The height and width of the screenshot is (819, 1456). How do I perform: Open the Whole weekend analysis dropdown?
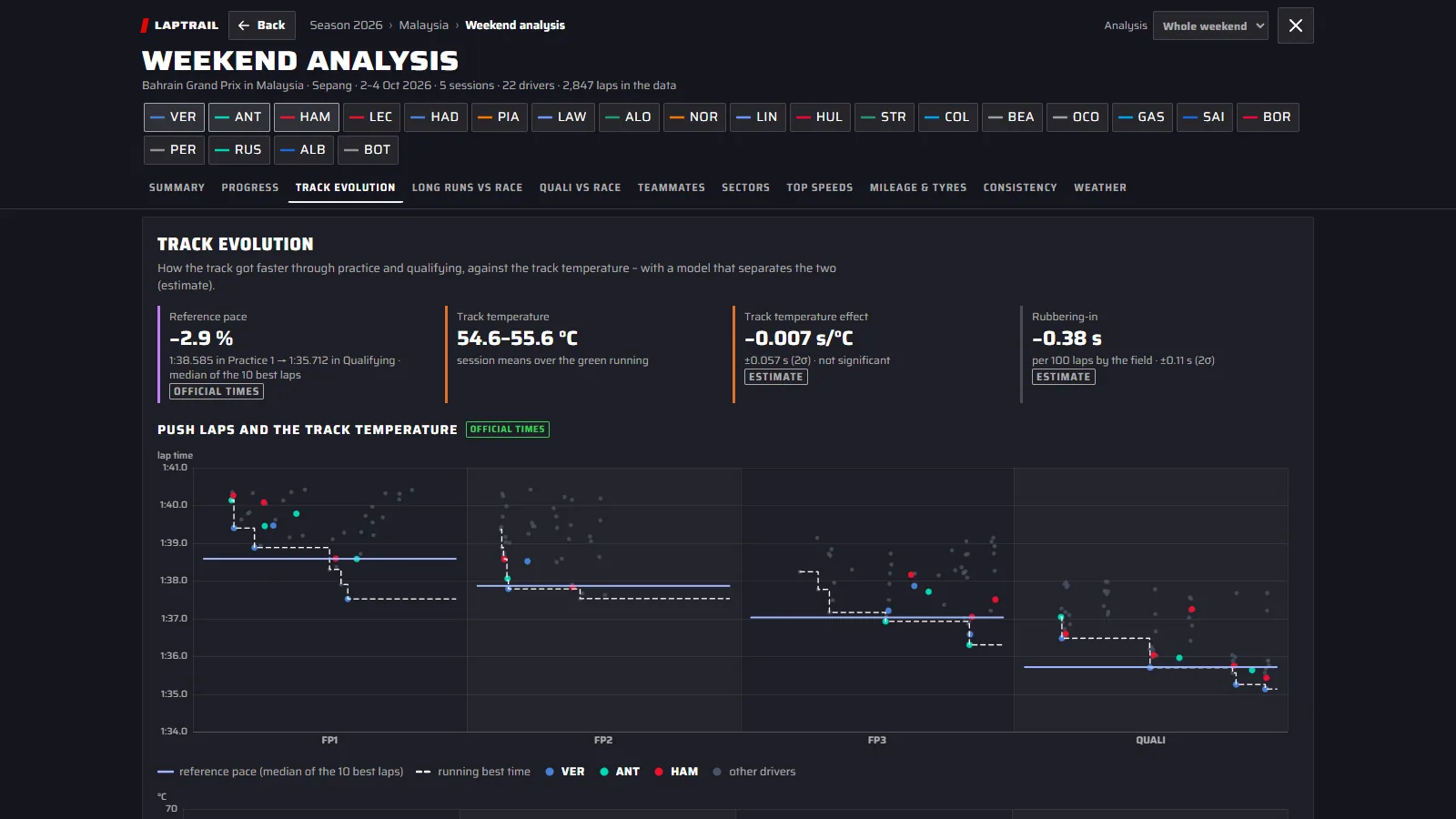coord(1210,25)
